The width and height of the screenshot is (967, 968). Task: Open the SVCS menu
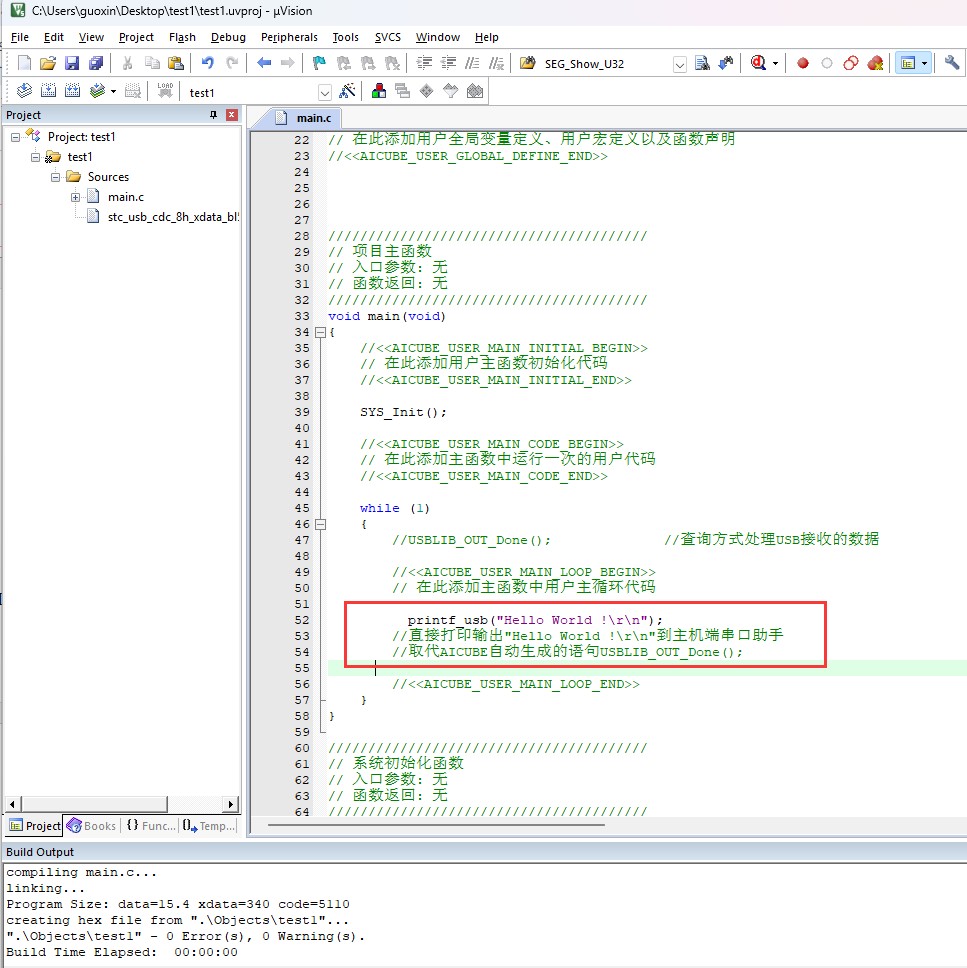pos(388,37)
